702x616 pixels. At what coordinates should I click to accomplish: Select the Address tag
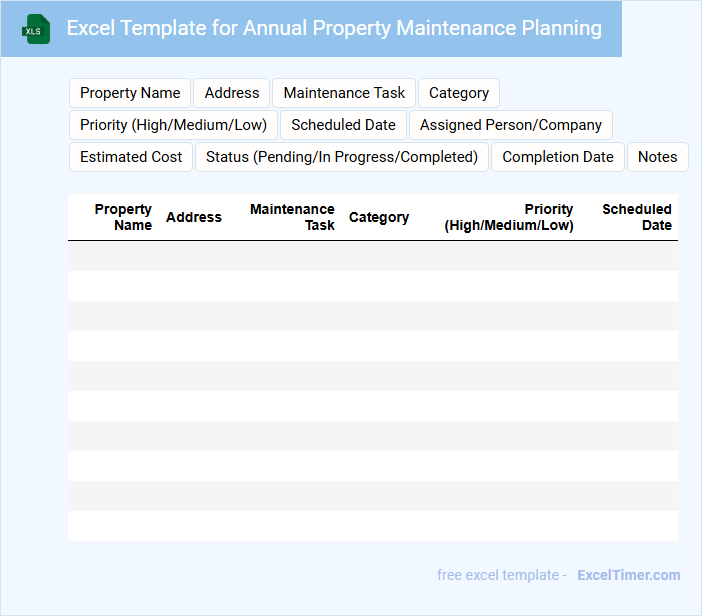click(x=232, y=93)
